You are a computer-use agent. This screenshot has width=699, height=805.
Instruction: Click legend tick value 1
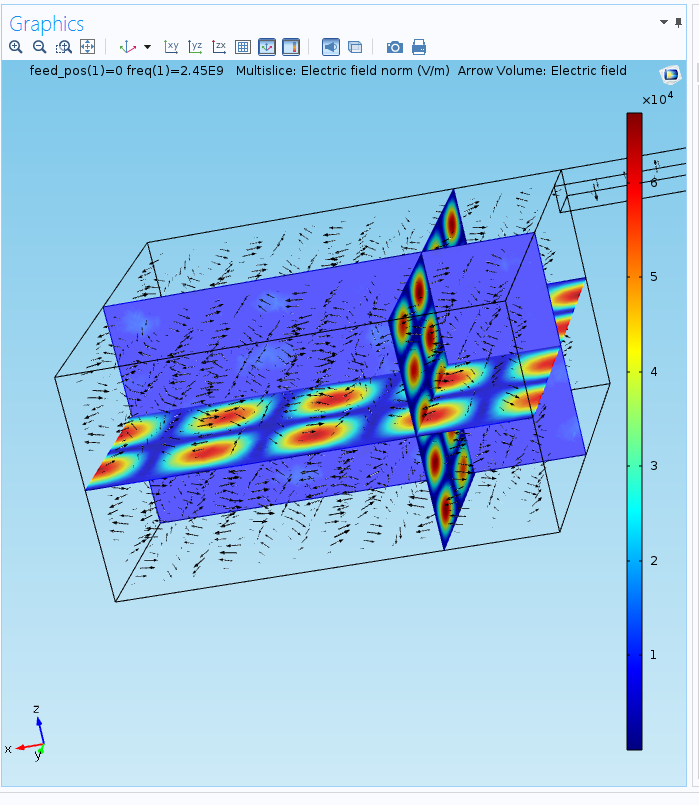pos(653,655)
